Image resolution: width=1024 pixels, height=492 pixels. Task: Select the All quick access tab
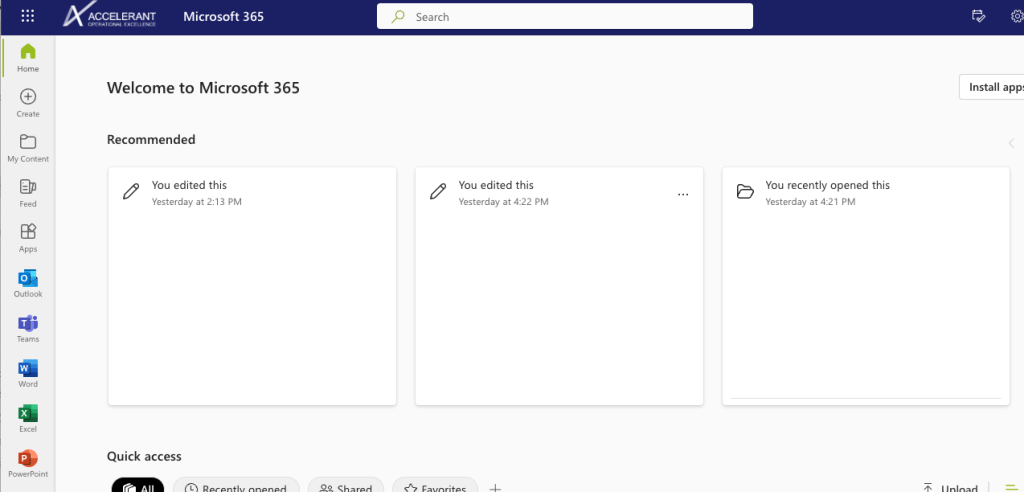coord(138,488)
